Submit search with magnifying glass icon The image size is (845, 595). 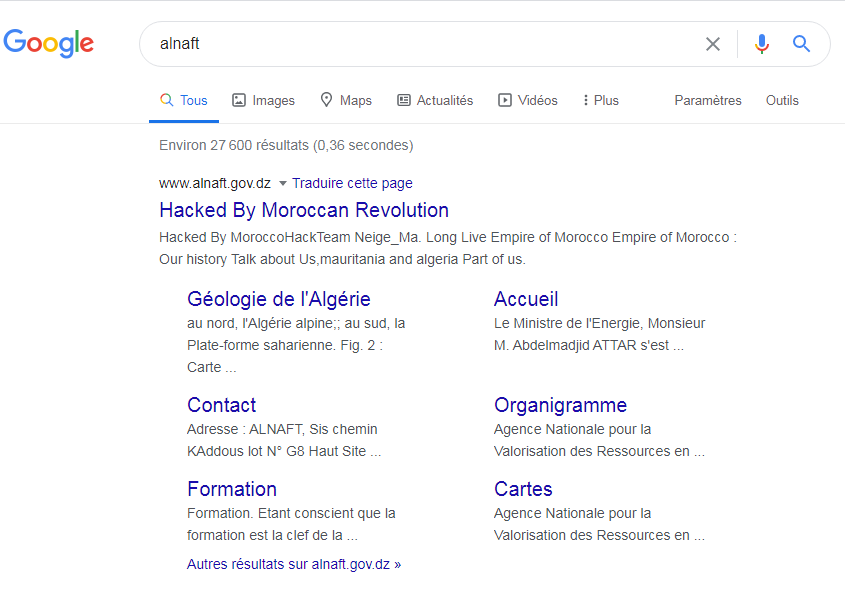[801, 44]
